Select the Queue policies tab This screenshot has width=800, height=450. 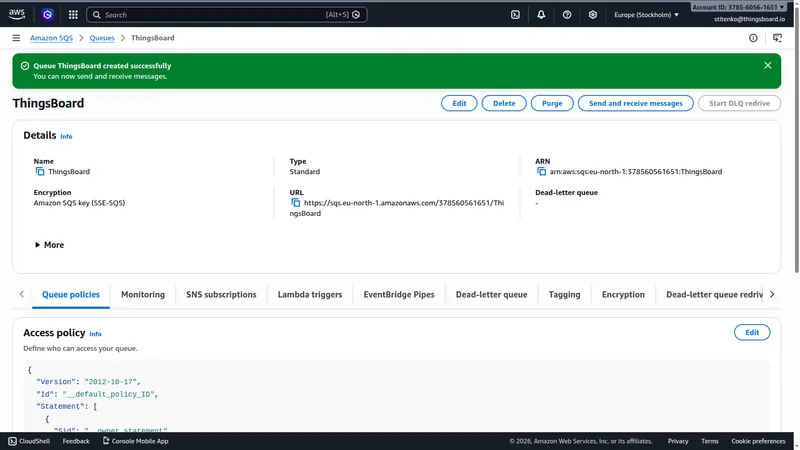(71, 294)
